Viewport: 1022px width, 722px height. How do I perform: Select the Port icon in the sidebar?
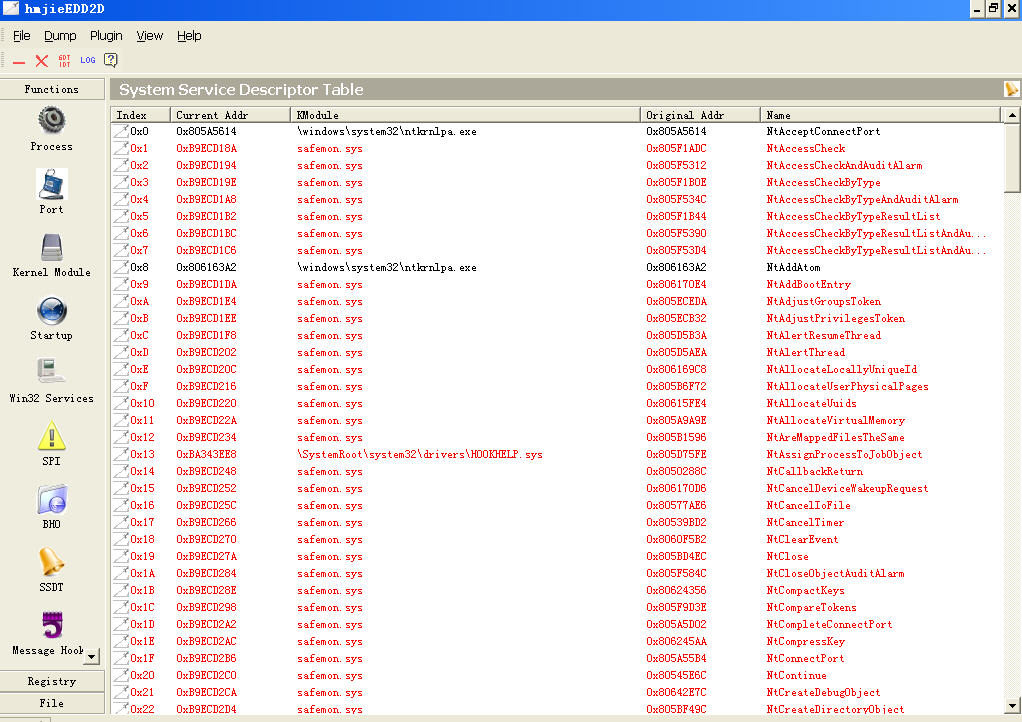click(51, 185)
